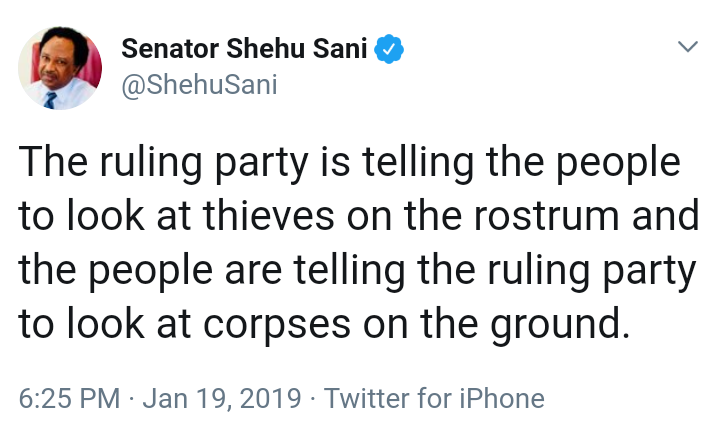Click the word 'Sani' in the display name
The image size is (720, 439).
339,49
